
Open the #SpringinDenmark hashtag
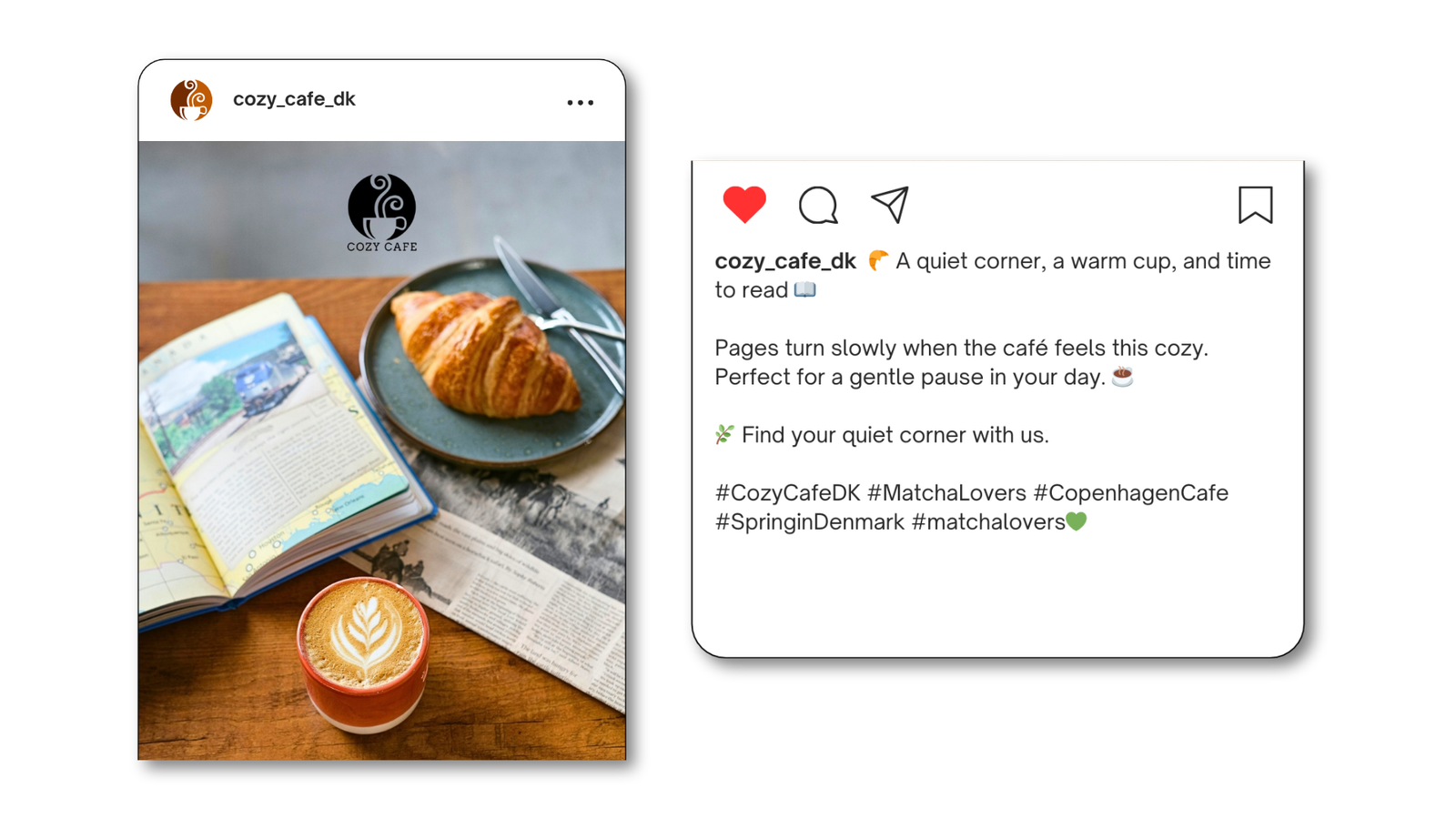(810, 522)
